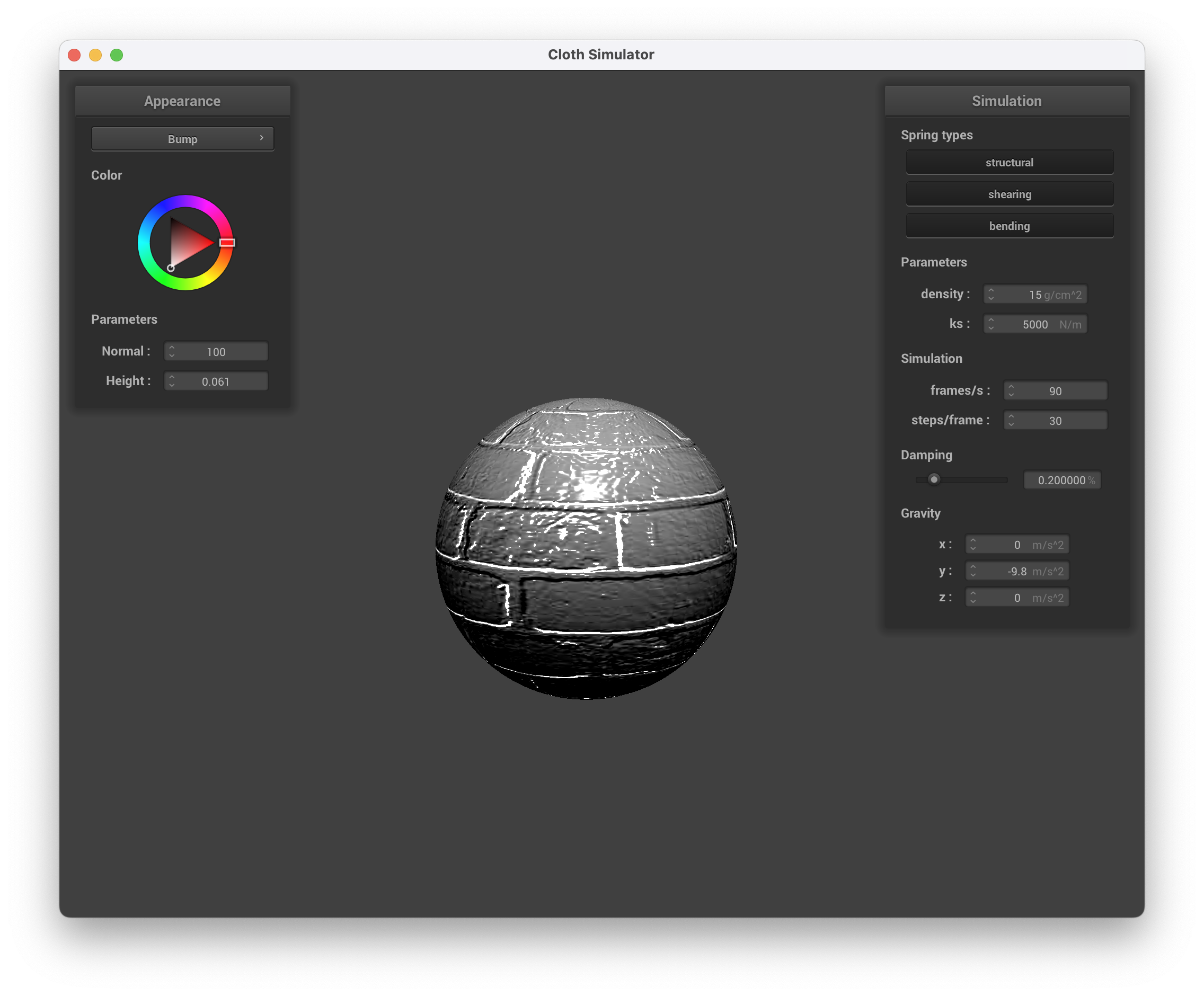Click the steps/frame value field
The height and width of the screenshot is (996, 1204).
1055,421
